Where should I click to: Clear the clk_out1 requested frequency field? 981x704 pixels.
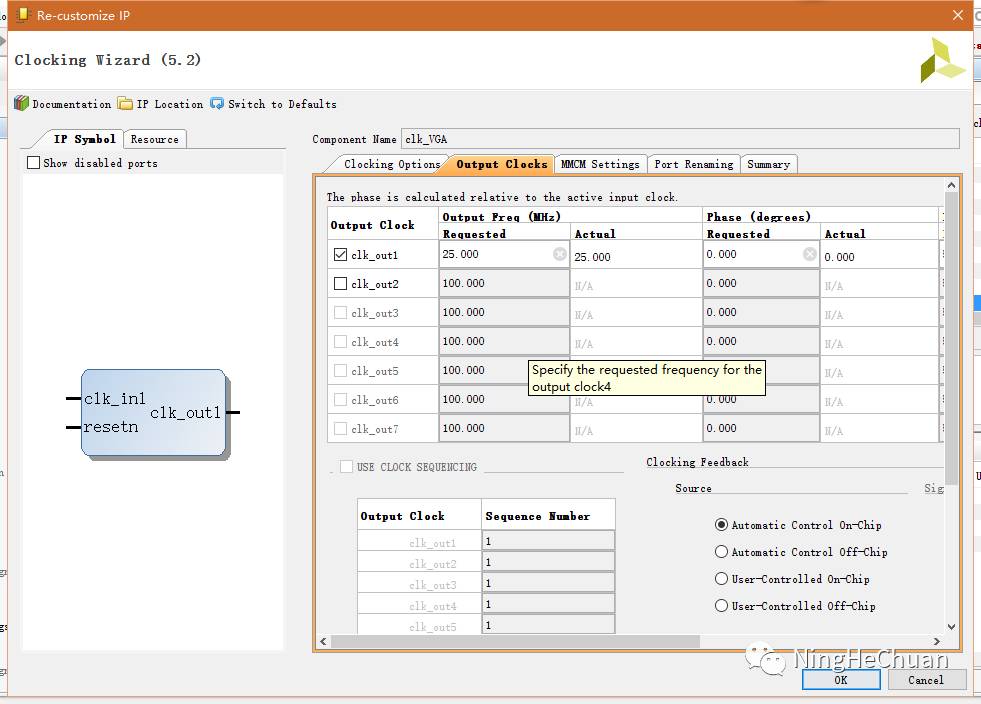560,254
